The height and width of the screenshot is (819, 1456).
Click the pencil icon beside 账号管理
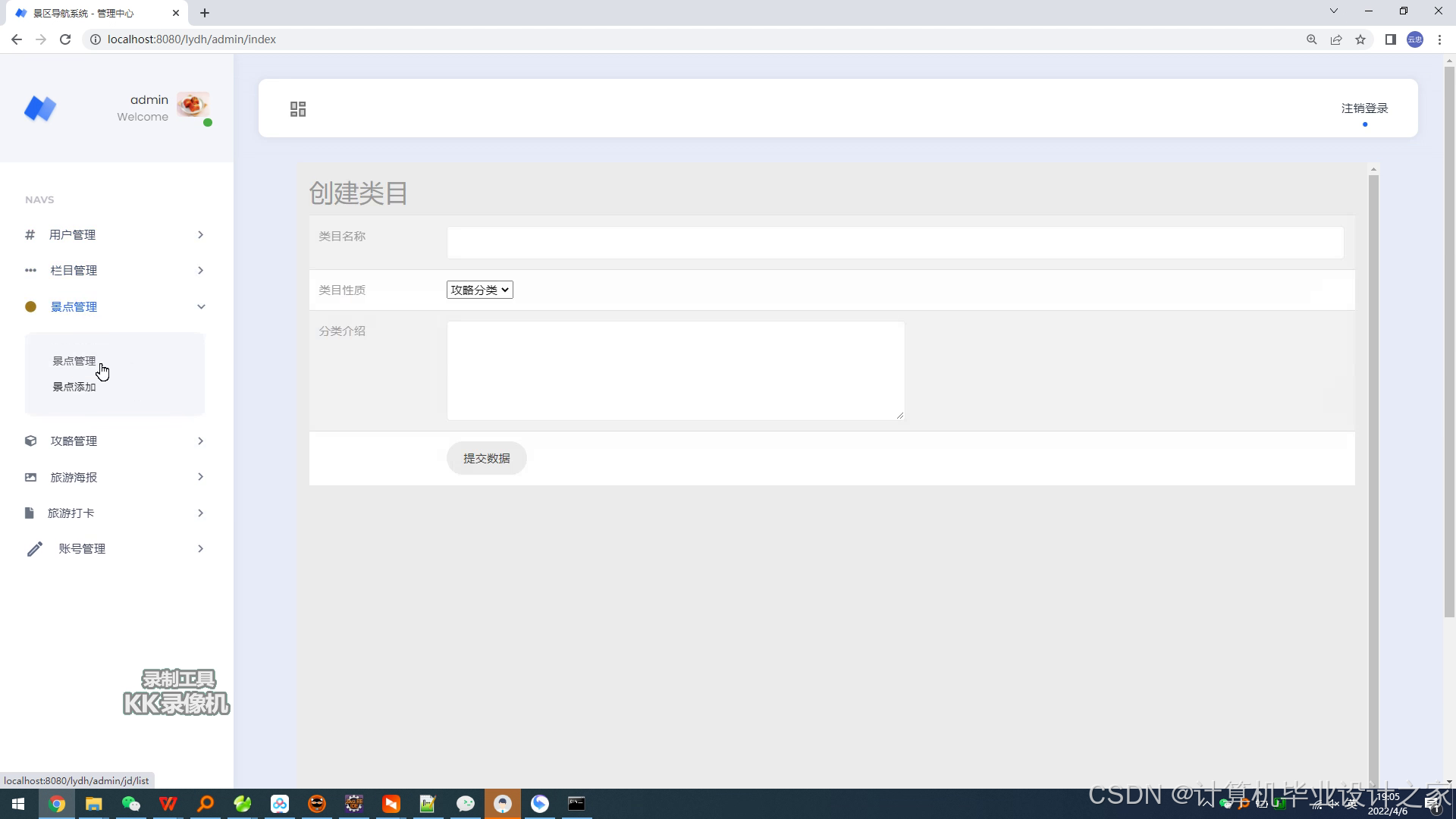(35, 549)
